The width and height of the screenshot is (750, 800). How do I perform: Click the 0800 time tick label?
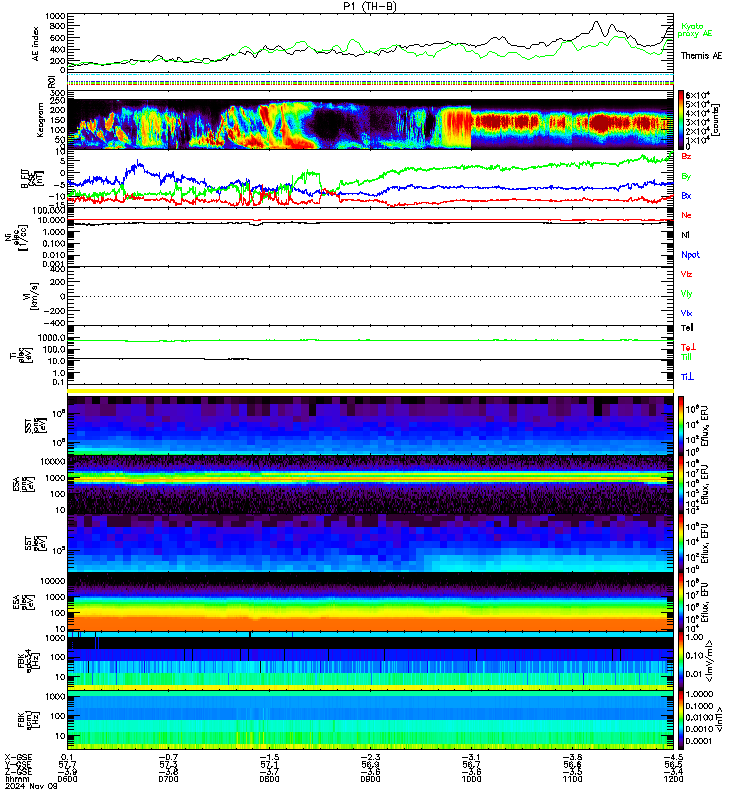pyautogui.click(x=269, y=779)
